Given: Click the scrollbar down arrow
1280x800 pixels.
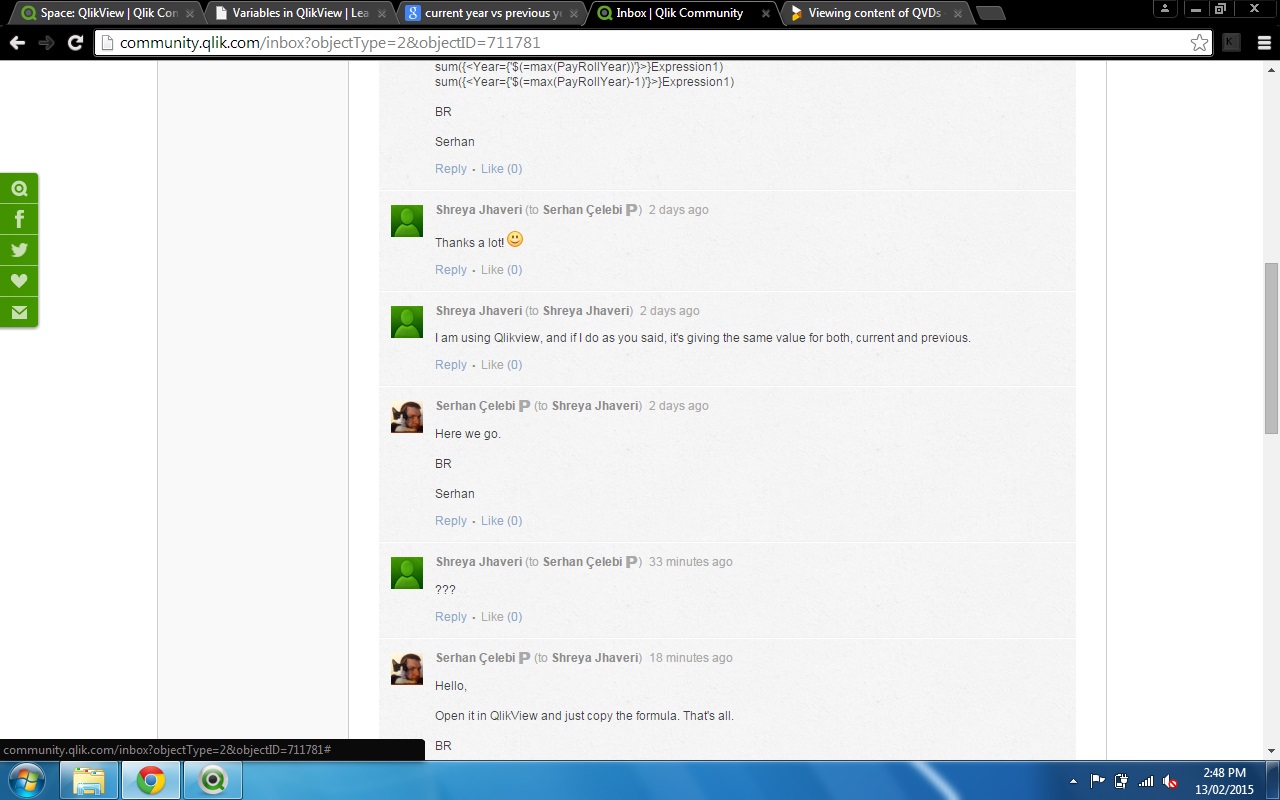Looking at the screenshot, I should pyautogui.click(x=1271, y=750).
